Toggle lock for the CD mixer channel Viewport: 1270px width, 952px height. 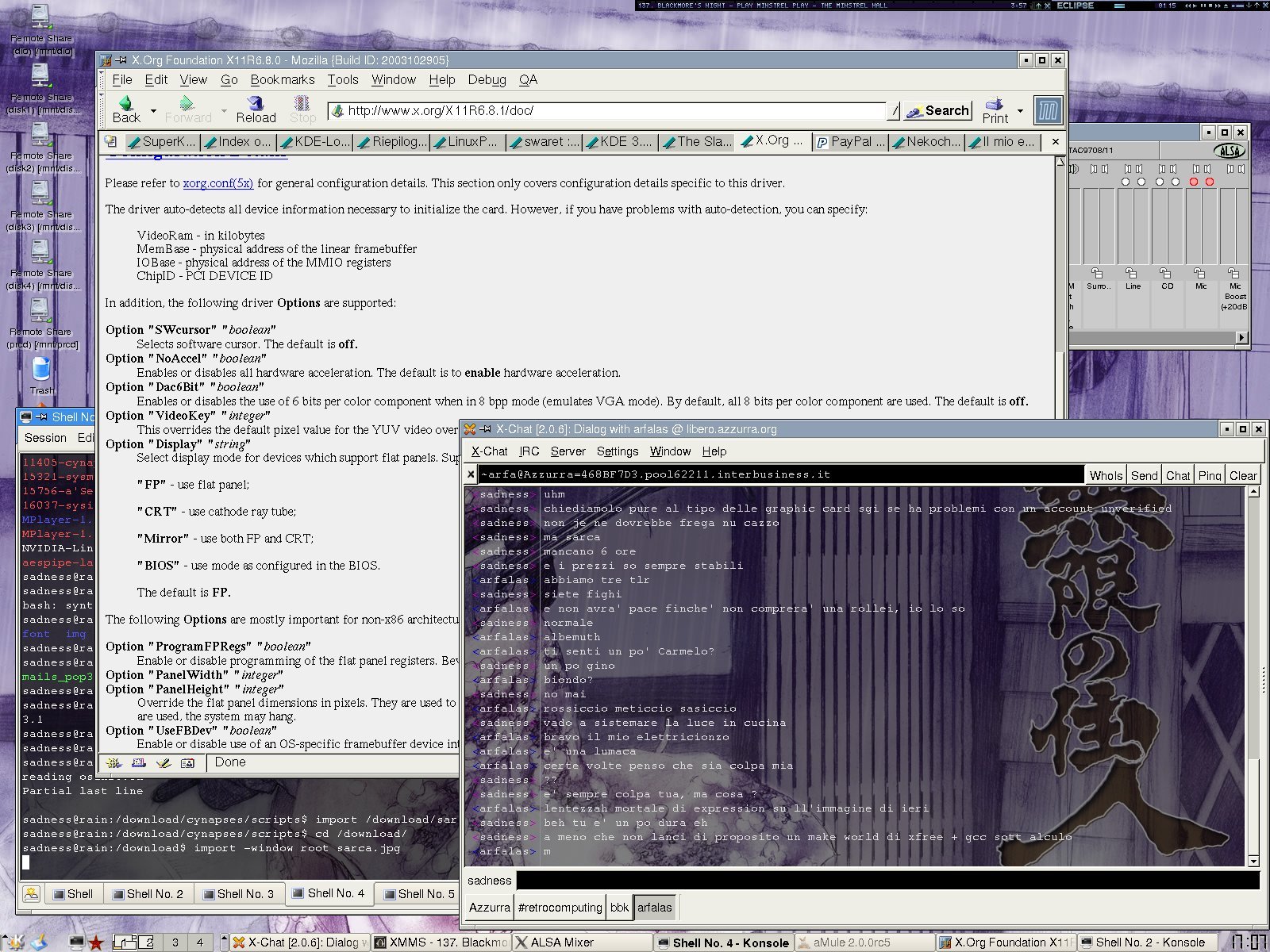click(1165, 273)
